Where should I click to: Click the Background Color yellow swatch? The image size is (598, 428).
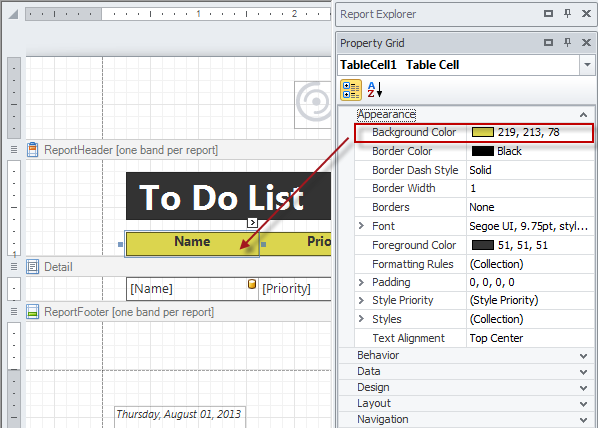pos(482,132)
